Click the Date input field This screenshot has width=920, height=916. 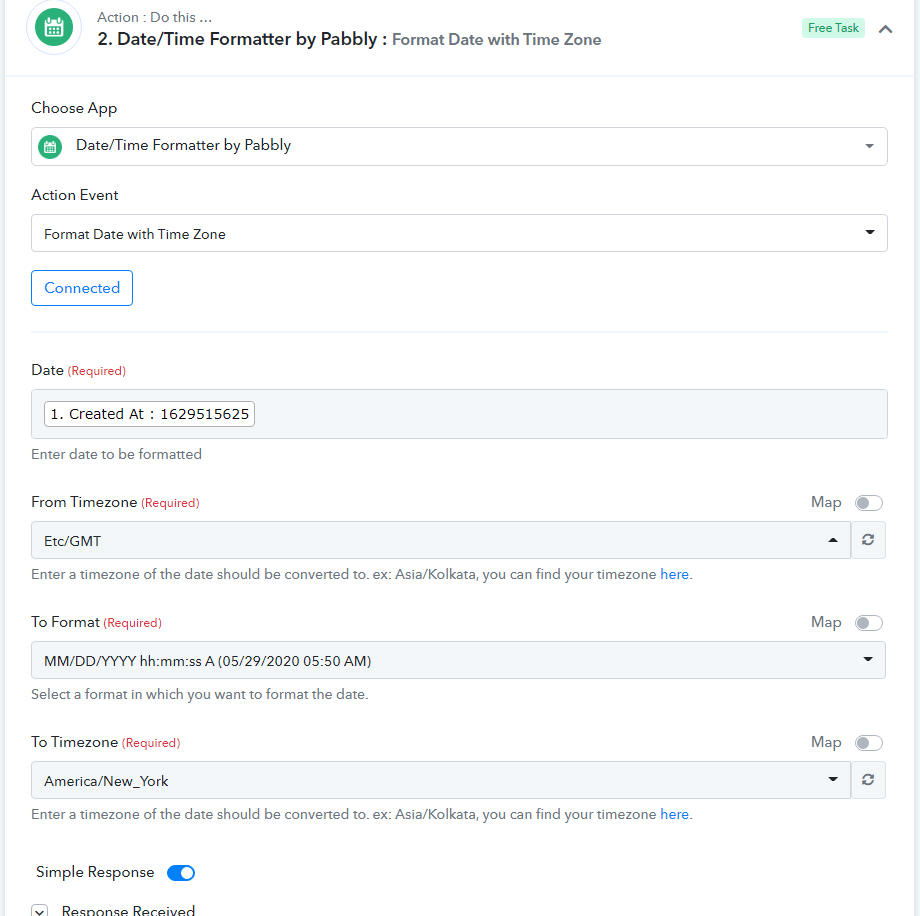click(x=459, y=414)
